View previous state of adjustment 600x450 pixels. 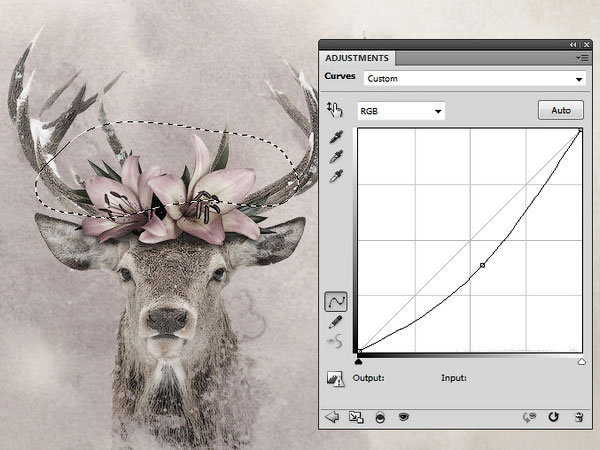530,417
